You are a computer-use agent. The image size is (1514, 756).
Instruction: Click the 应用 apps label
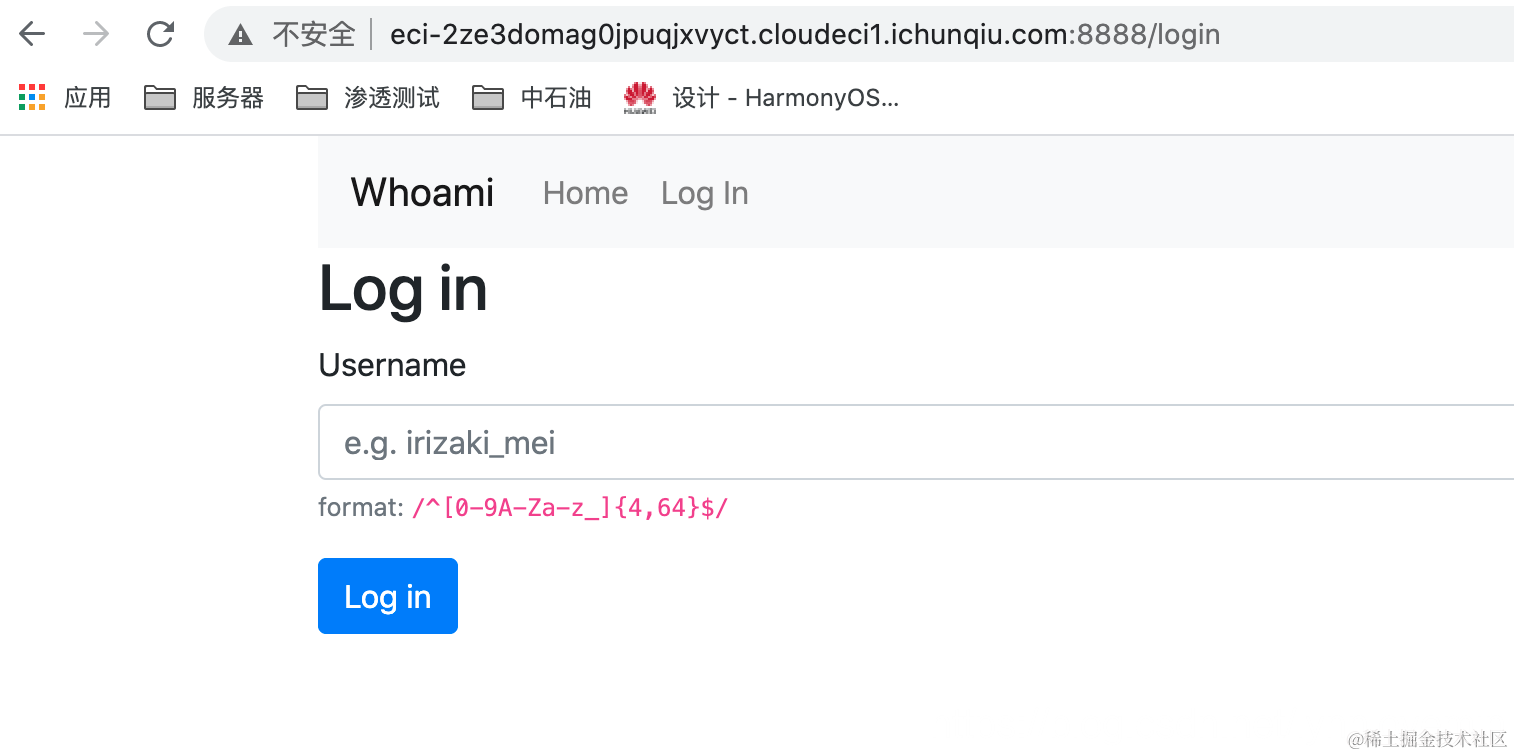pos(87,97)
